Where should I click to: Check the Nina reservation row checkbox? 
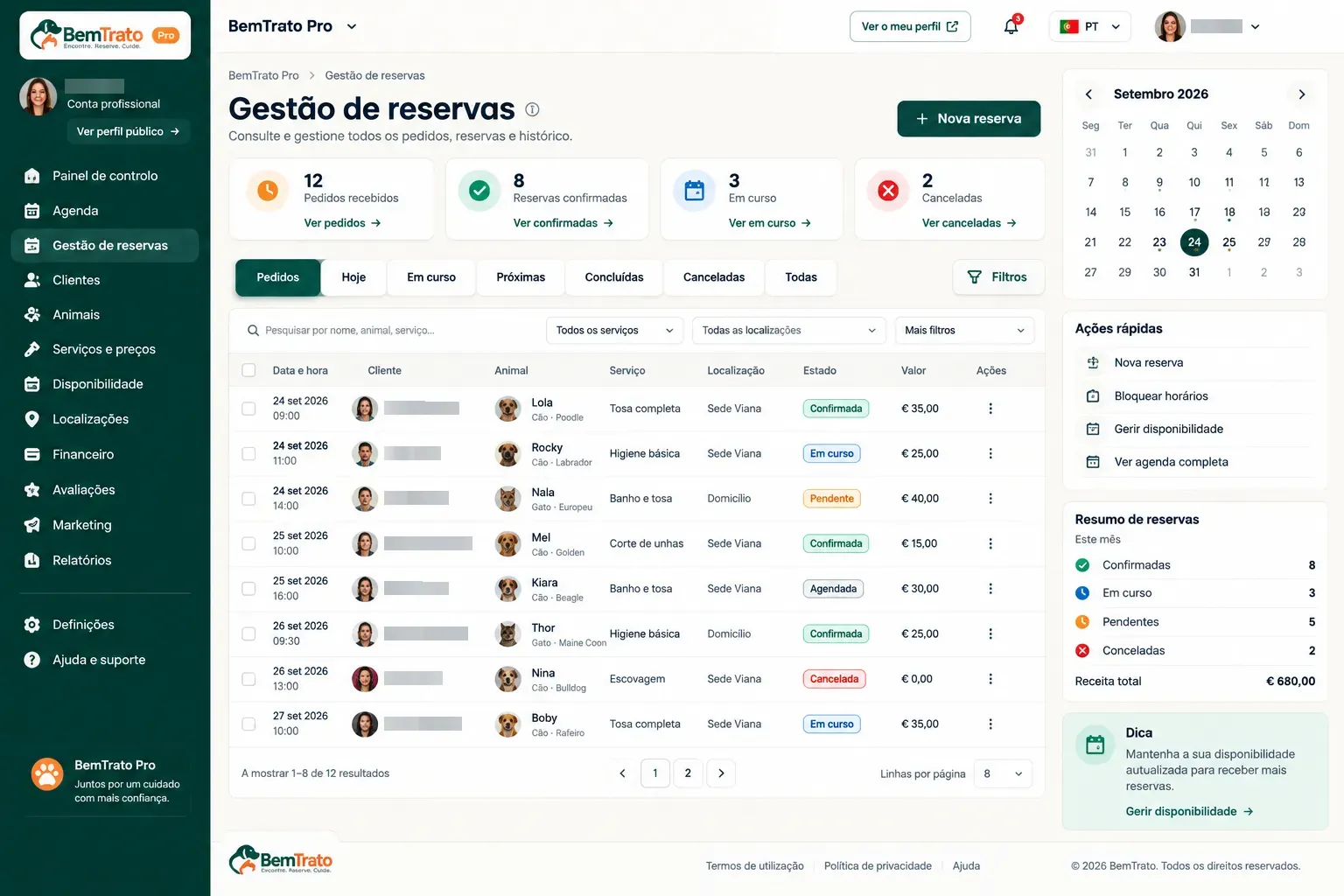tap(248, 679)
